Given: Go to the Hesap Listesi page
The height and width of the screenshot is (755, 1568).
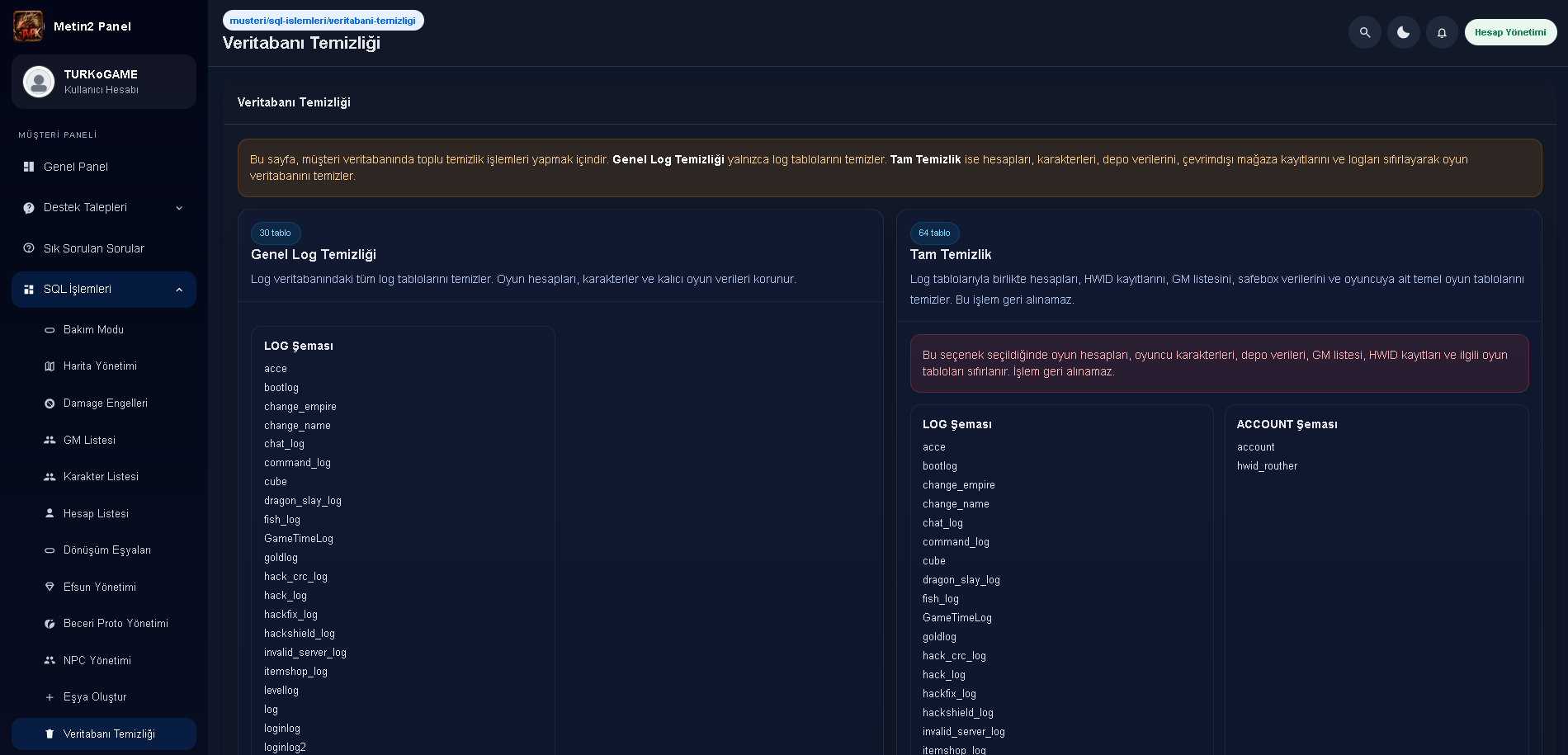Looking at the screenshot, I should pyautogui.click(x=104, y=514).
